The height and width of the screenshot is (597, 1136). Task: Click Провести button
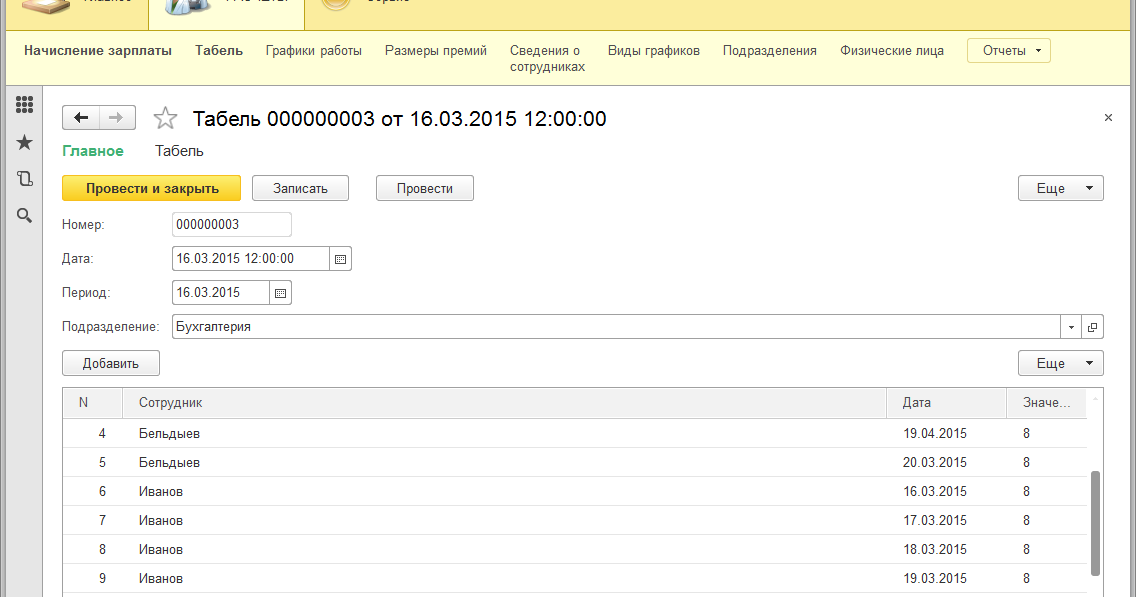pyautogui.click(x=425, y=188)
